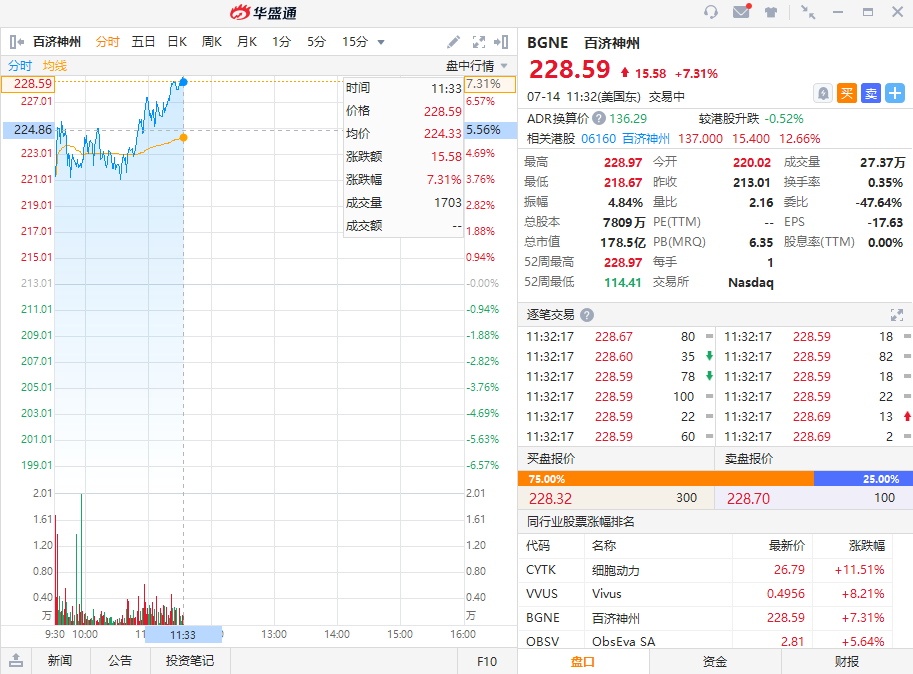Click the 百济神州 HK stock name link
This screenshot has height=674, width=913.
click(646, 139)
